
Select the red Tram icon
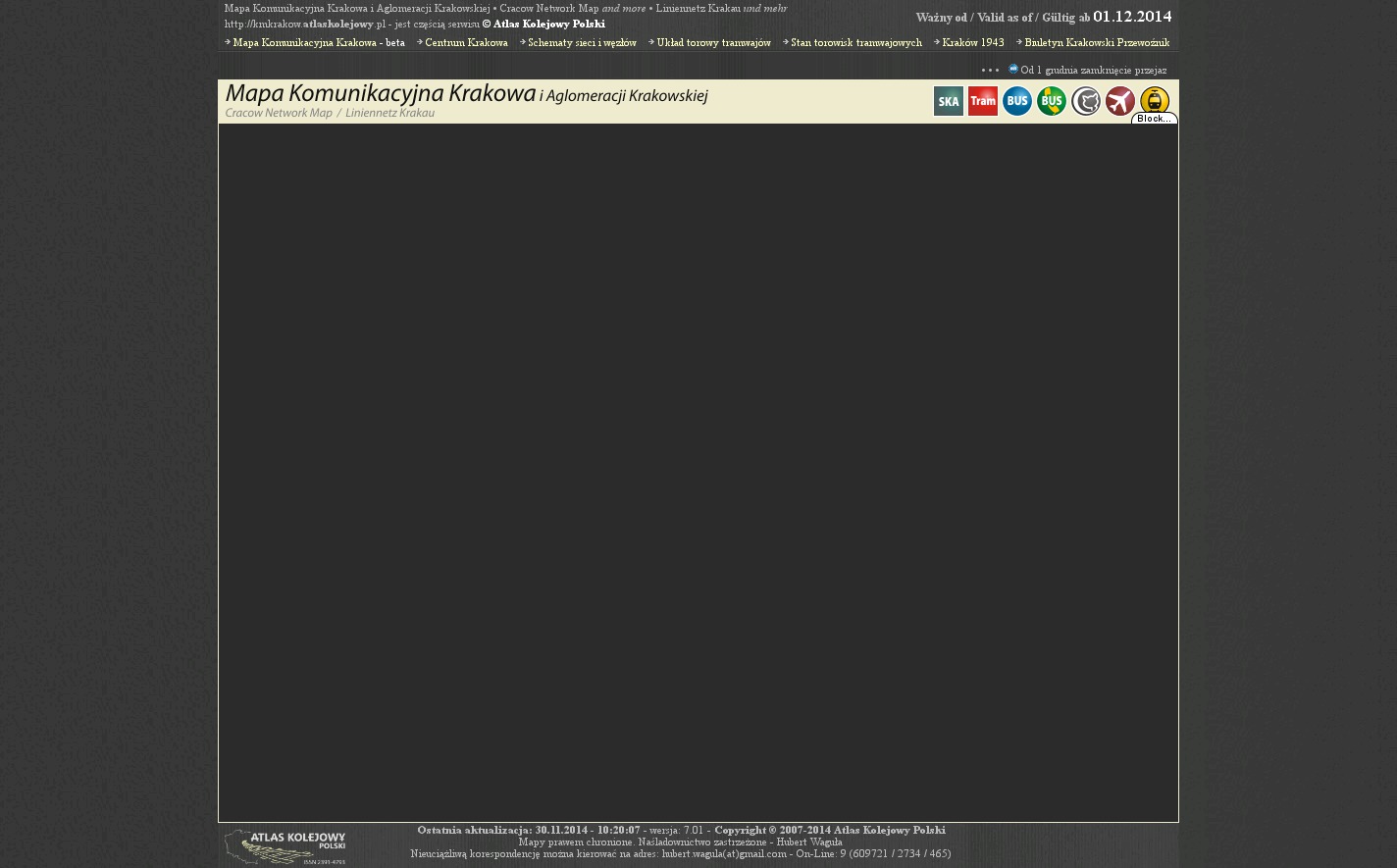click(x=982, y=101)
